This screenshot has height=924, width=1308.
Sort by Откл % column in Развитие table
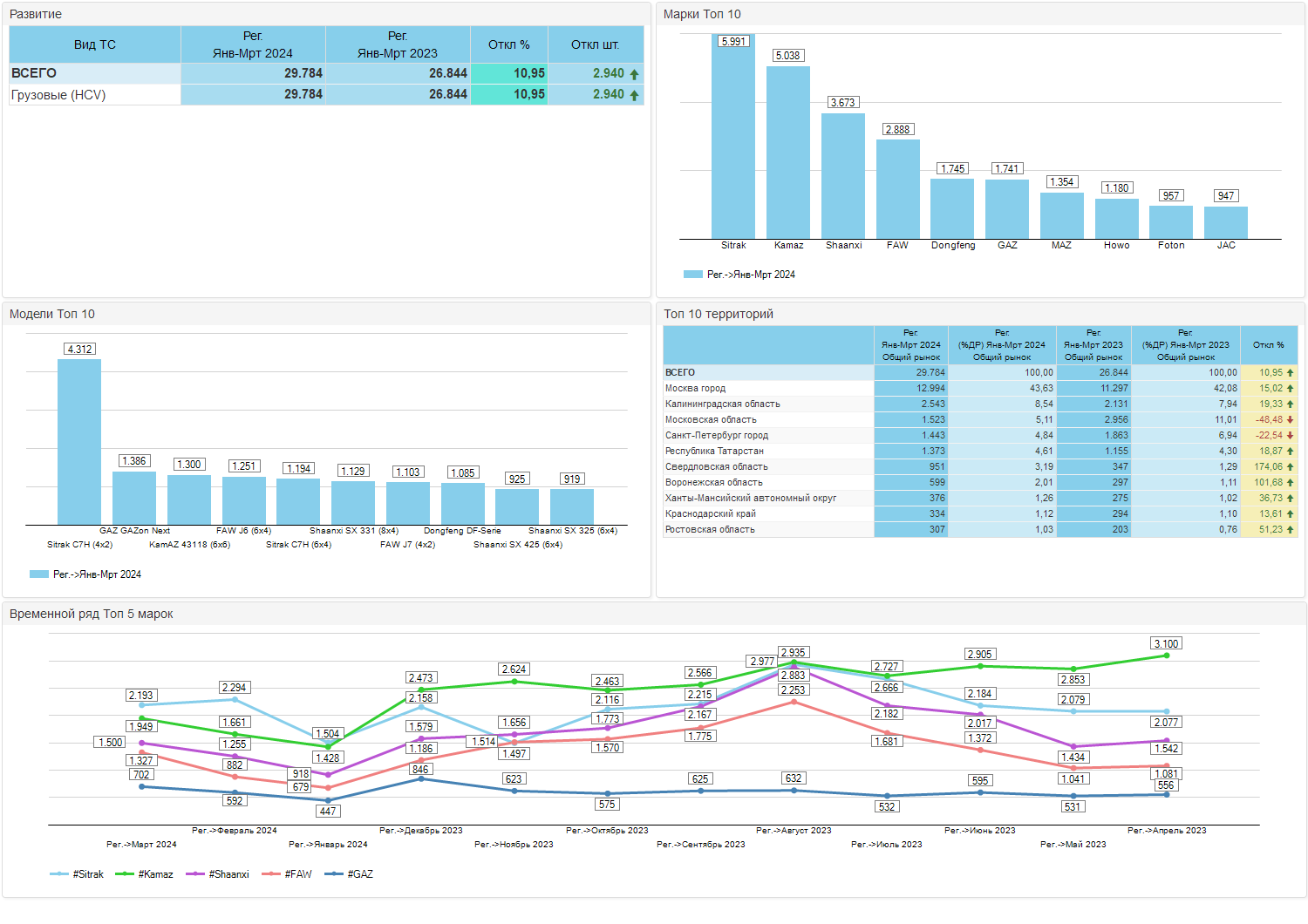point(509,44)
